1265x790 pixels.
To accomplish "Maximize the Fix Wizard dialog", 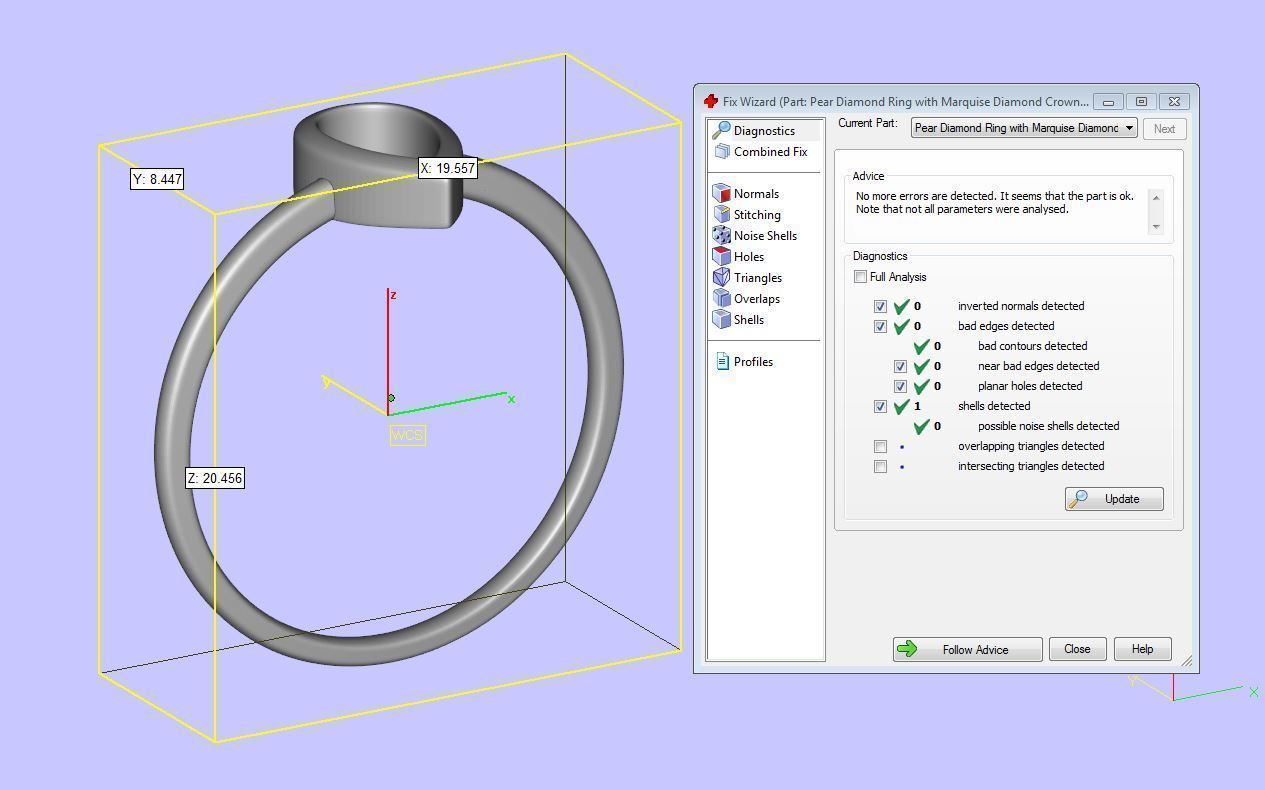I will click(x=1141, y=101).
